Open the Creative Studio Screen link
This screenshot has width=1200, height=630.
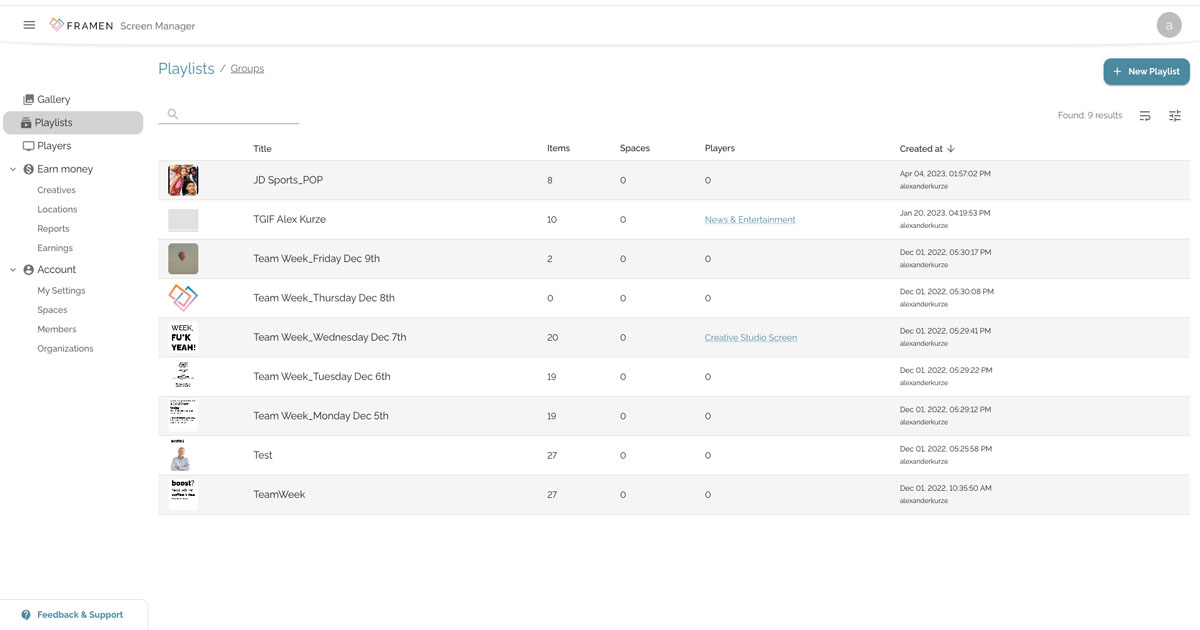point(751,337)
